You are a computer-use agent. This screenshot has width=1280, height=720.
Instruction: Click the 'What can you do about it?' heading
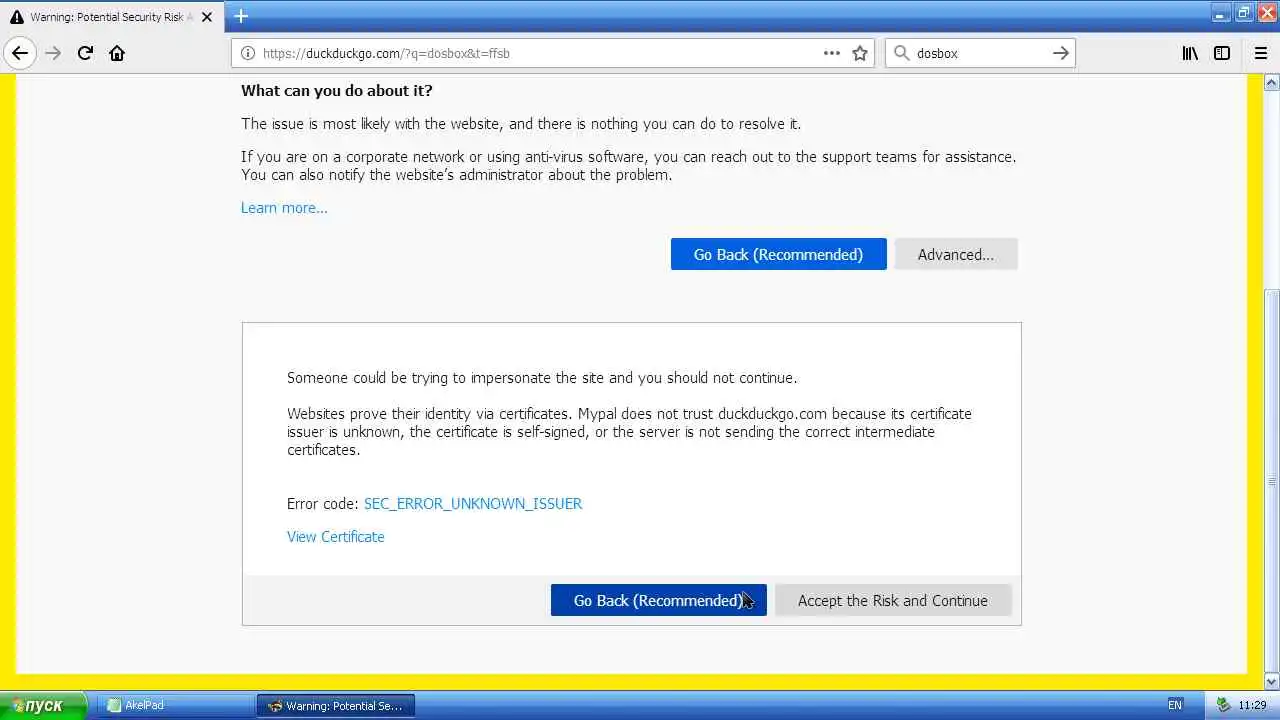point(337,90)
